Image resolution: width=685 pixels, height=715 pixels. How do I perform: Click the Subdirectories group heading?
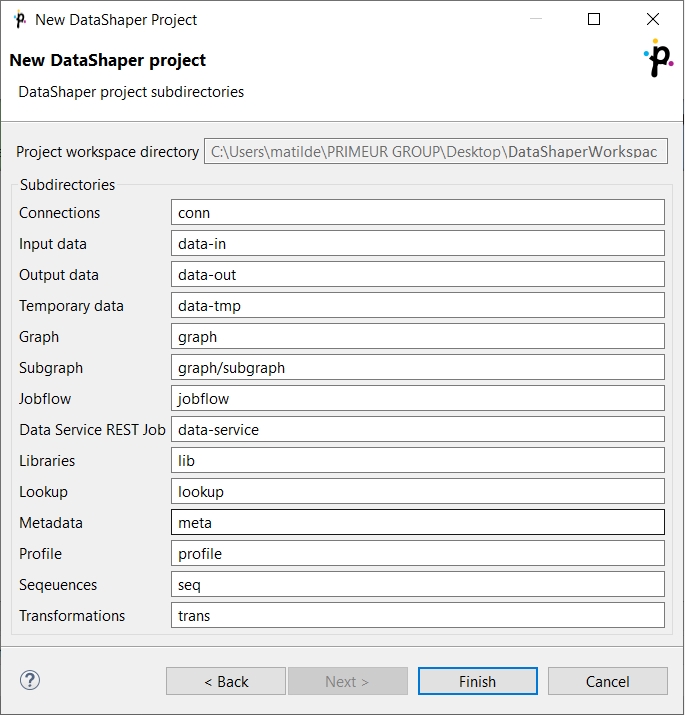click(x=67, y=185)
